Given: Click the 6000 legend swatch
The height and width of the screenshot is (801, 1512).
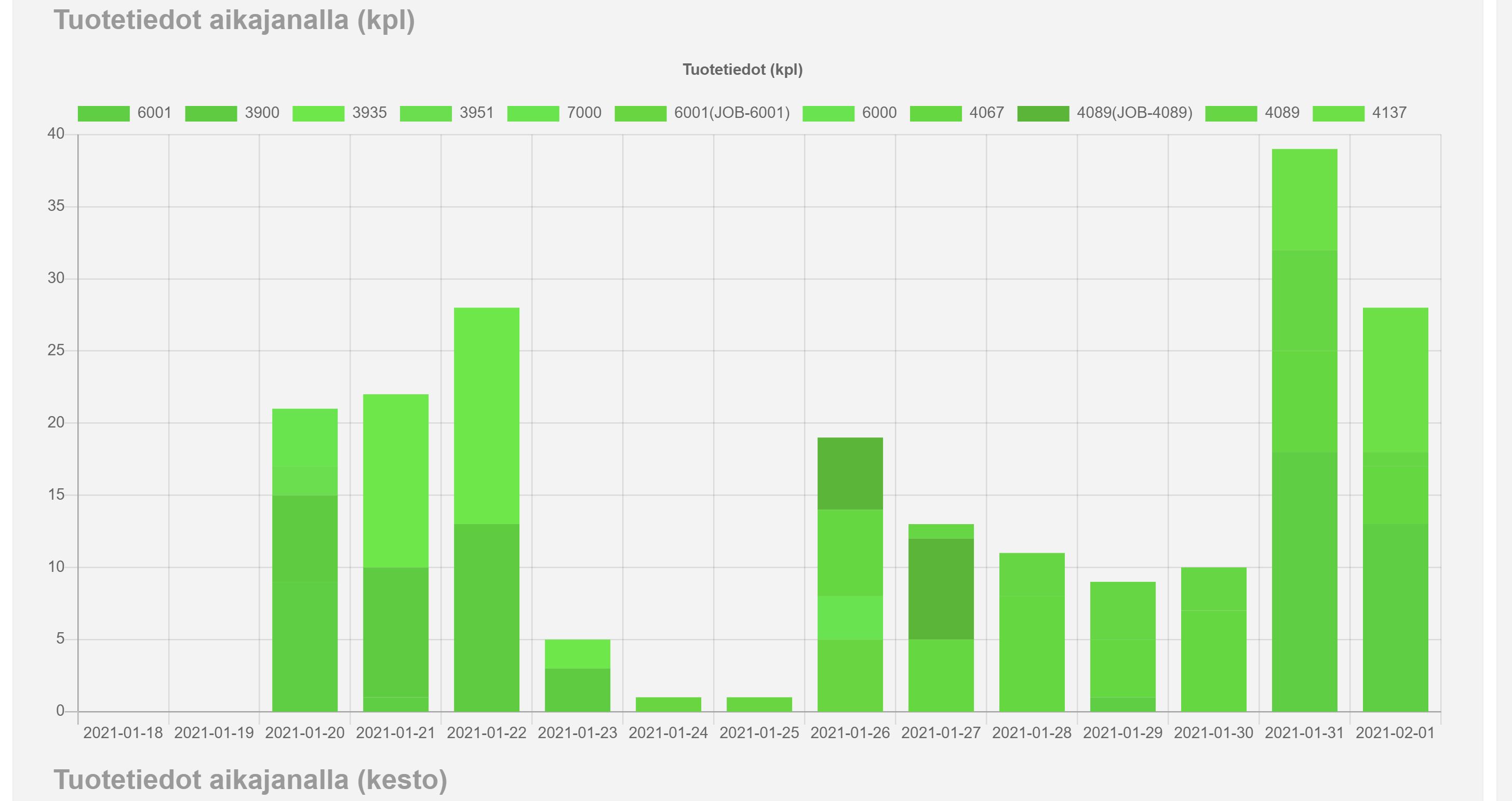Looking at the screenshot, I should pyautogui.click(x=828, y=113).
